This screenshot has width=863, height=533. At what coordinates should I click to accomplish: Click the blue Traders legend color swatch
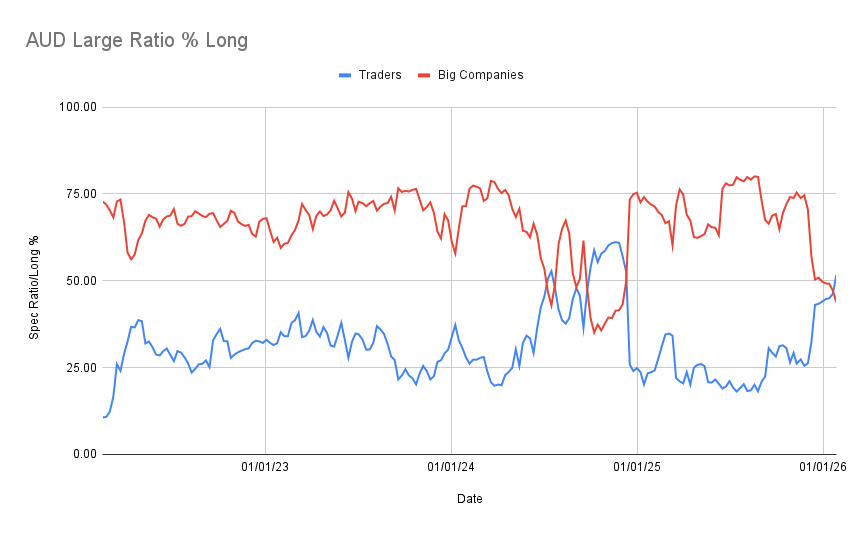pos(345,75)
